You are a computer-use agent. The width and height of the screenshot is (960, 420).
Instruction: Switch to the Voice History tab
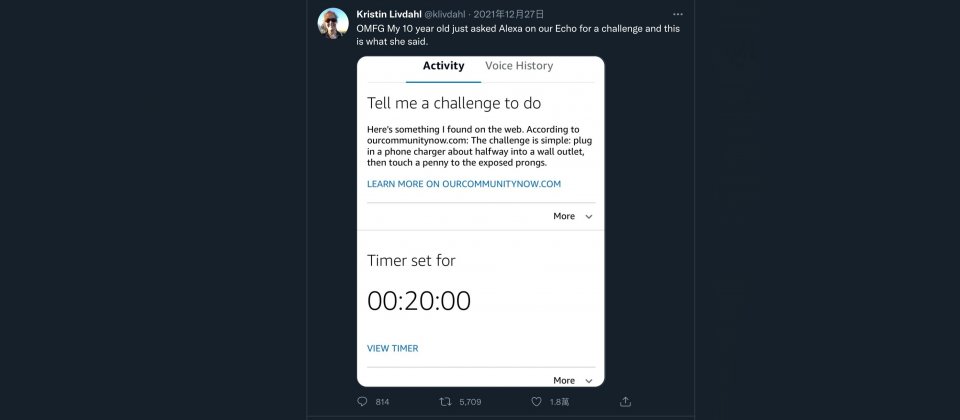519,66
